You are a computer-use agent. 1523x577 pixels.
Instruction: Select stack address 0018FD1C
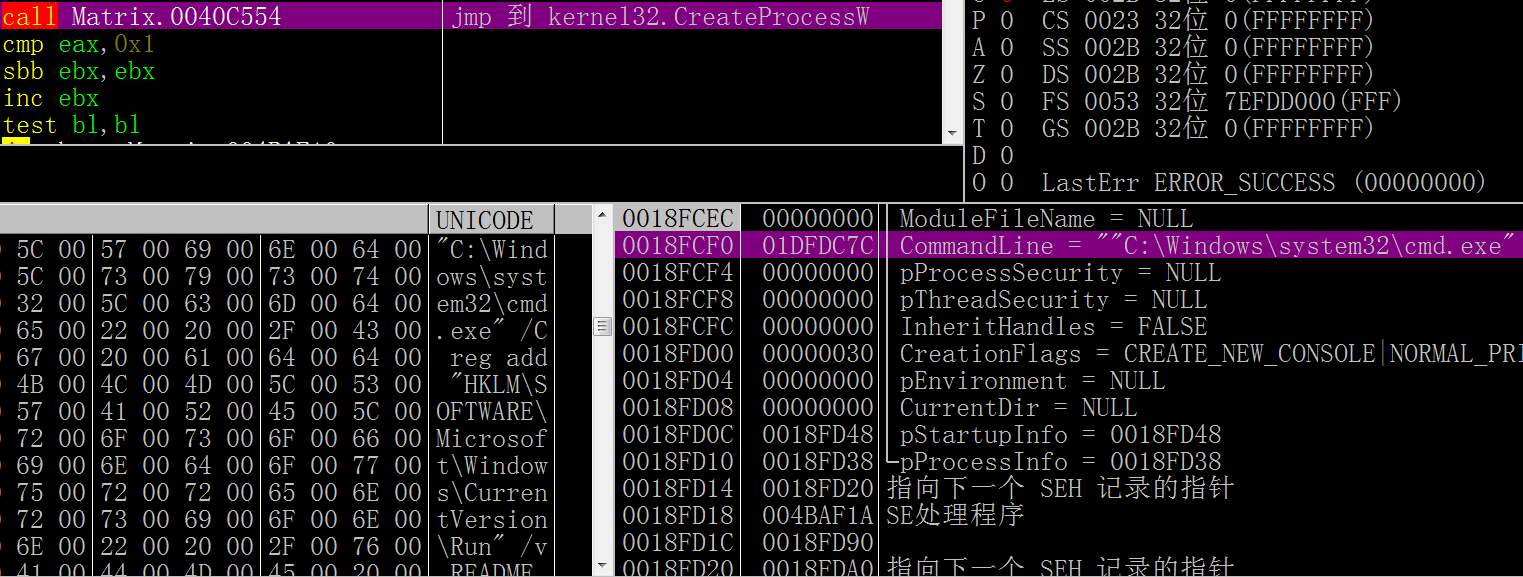[x=678, y=542]
